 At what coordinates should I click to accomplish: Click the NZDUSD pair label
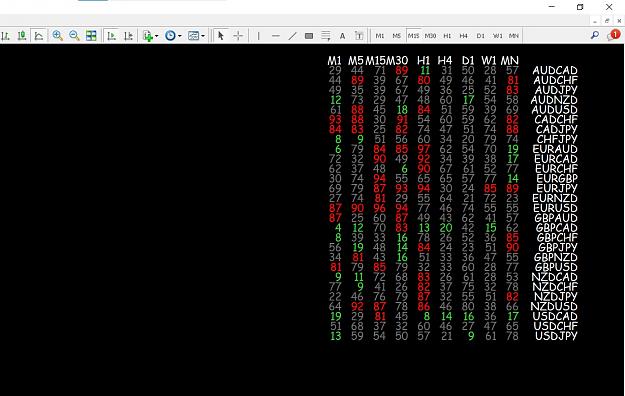pyautogui.click(x=554, y=307)
